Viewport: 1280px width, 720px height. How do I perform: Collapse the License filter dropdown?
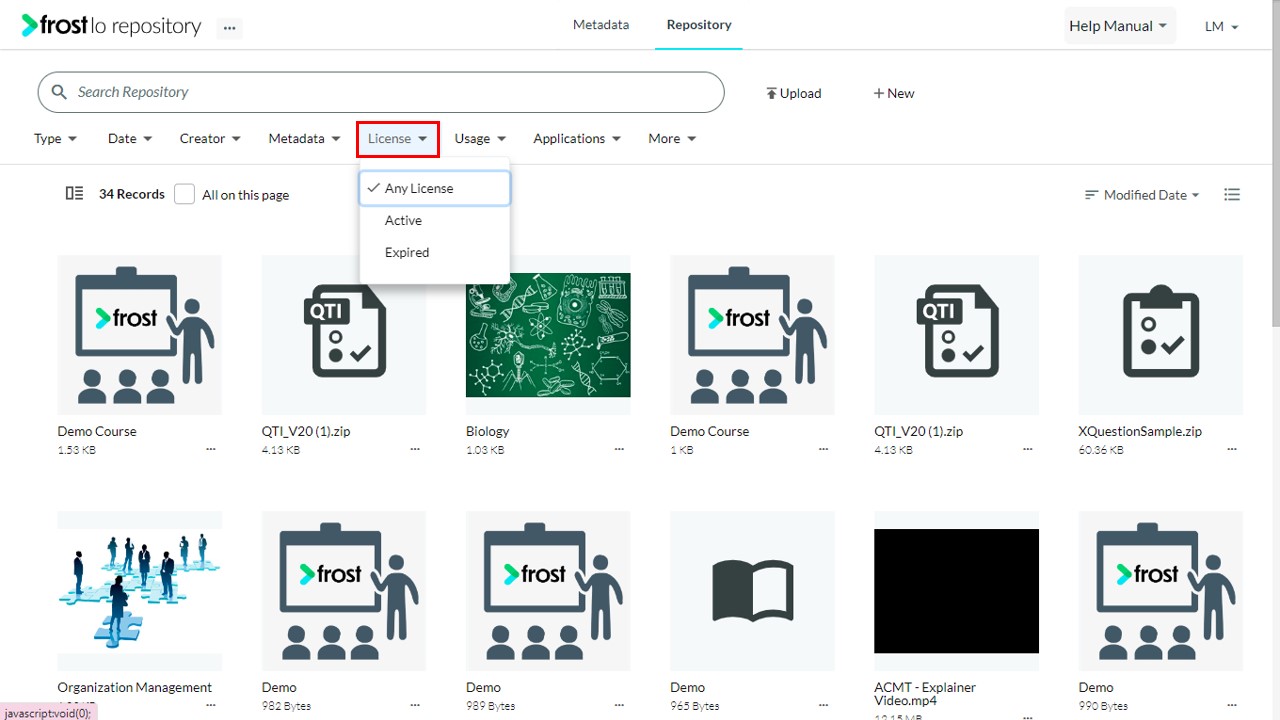[398, 139]
